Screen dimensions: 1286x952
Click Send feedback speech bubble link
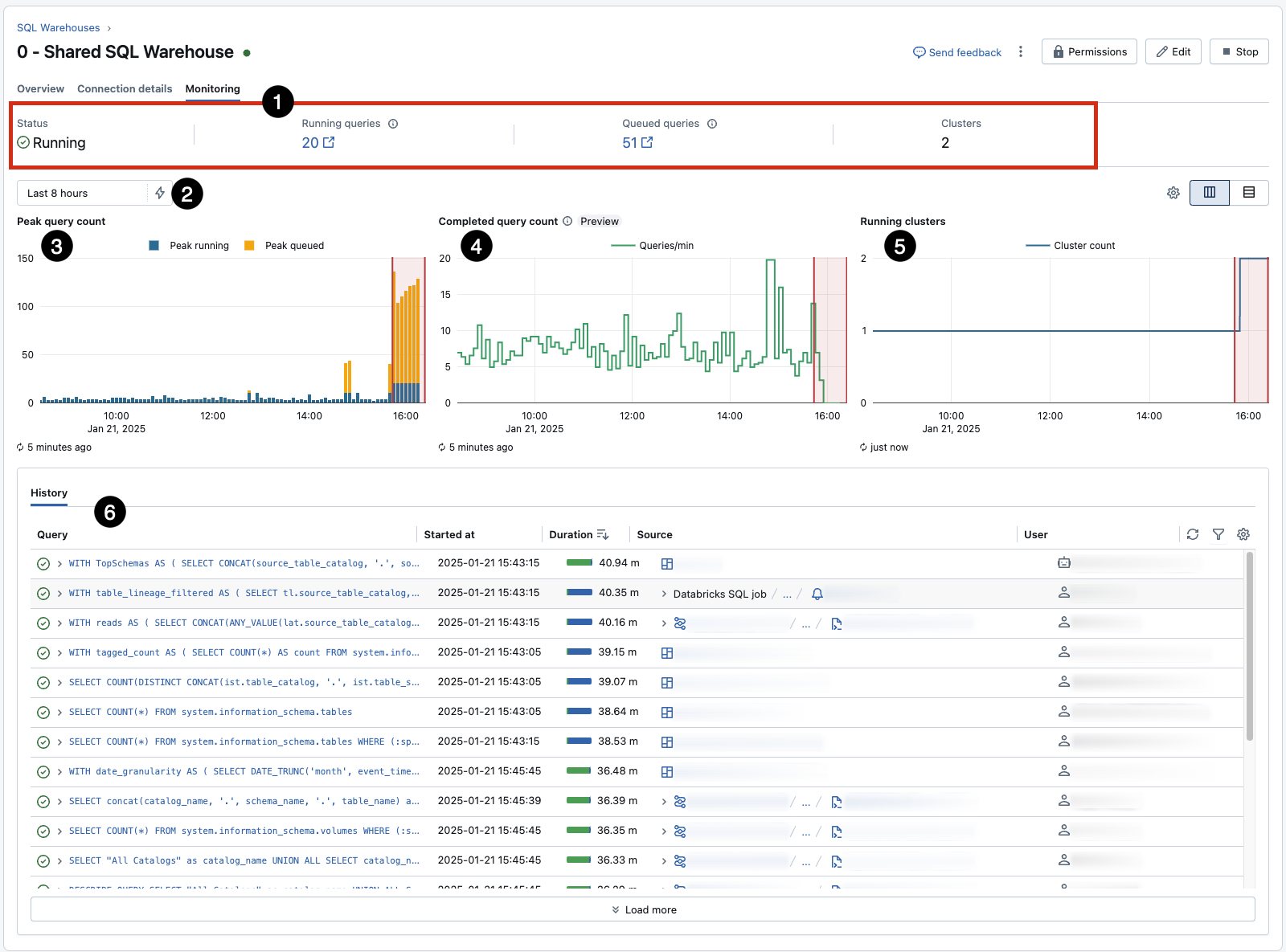click(x=957, y=52)
